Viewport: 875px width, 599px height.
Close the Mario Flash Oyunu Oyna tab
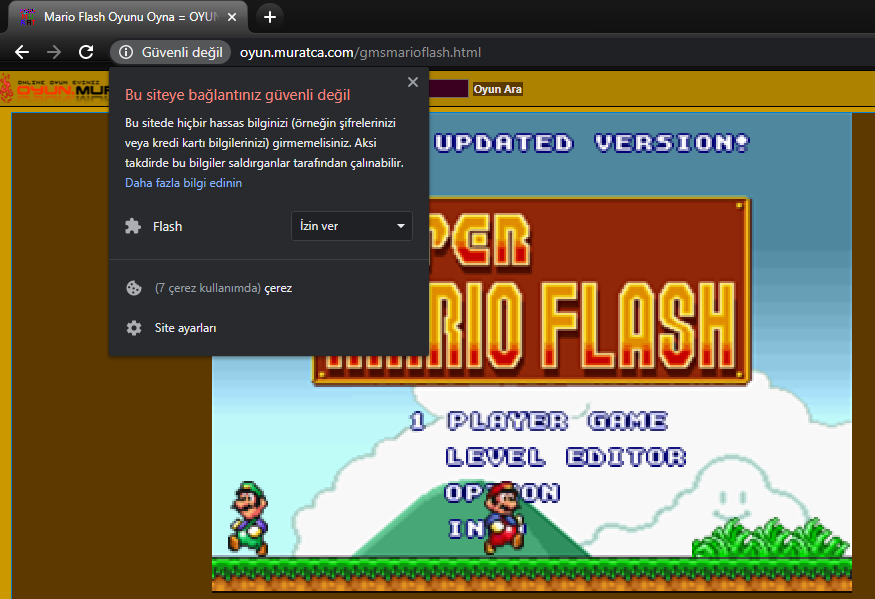(x=233, y=17)
